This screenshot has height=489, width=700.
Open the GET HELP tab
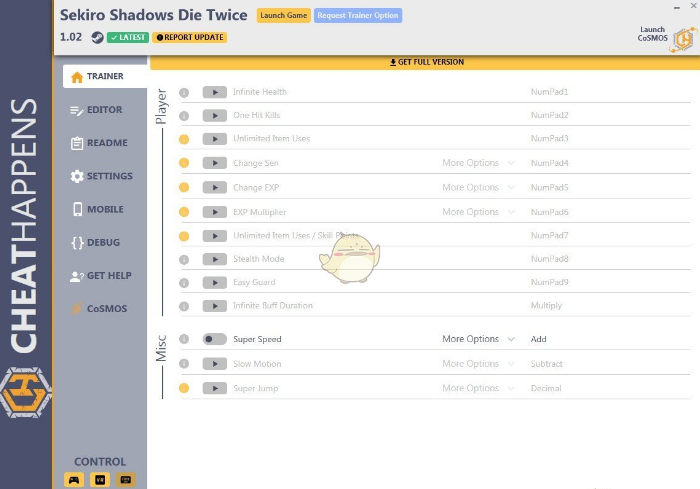coord(102,276)
